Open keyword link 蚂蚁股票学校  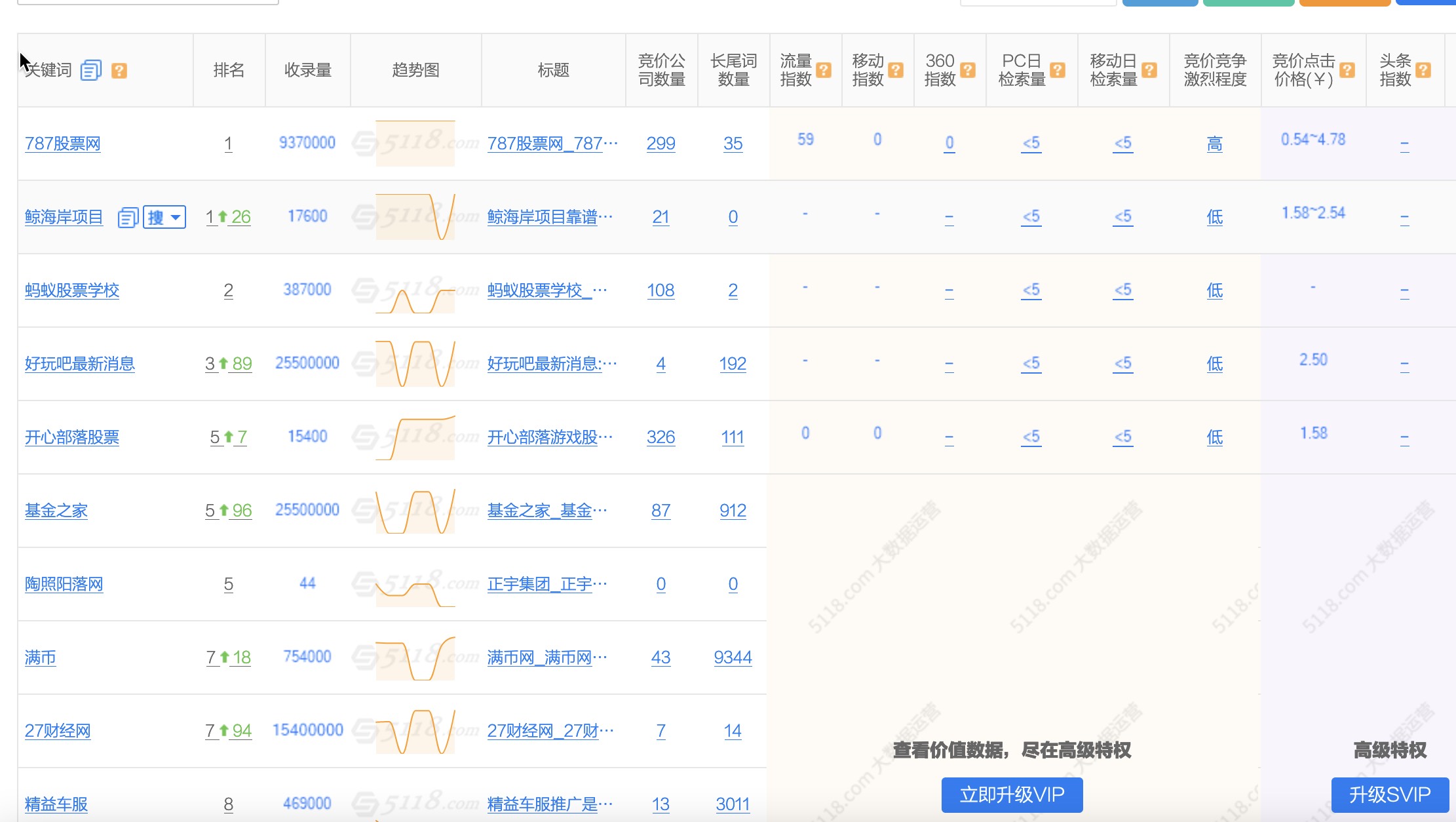(x=72, y=290)
